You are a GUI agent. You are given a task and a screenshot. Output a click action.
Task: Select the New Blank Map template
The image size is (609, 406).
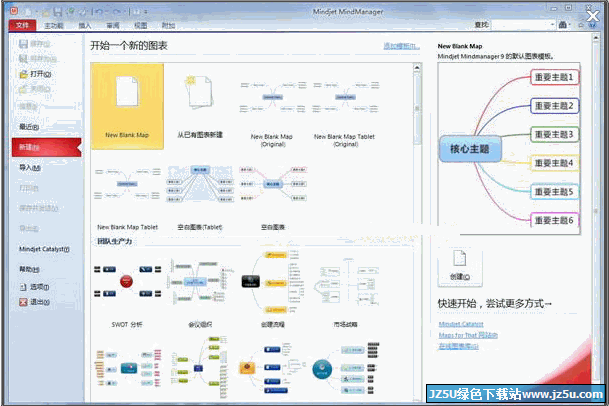click(x=127, y=106)
